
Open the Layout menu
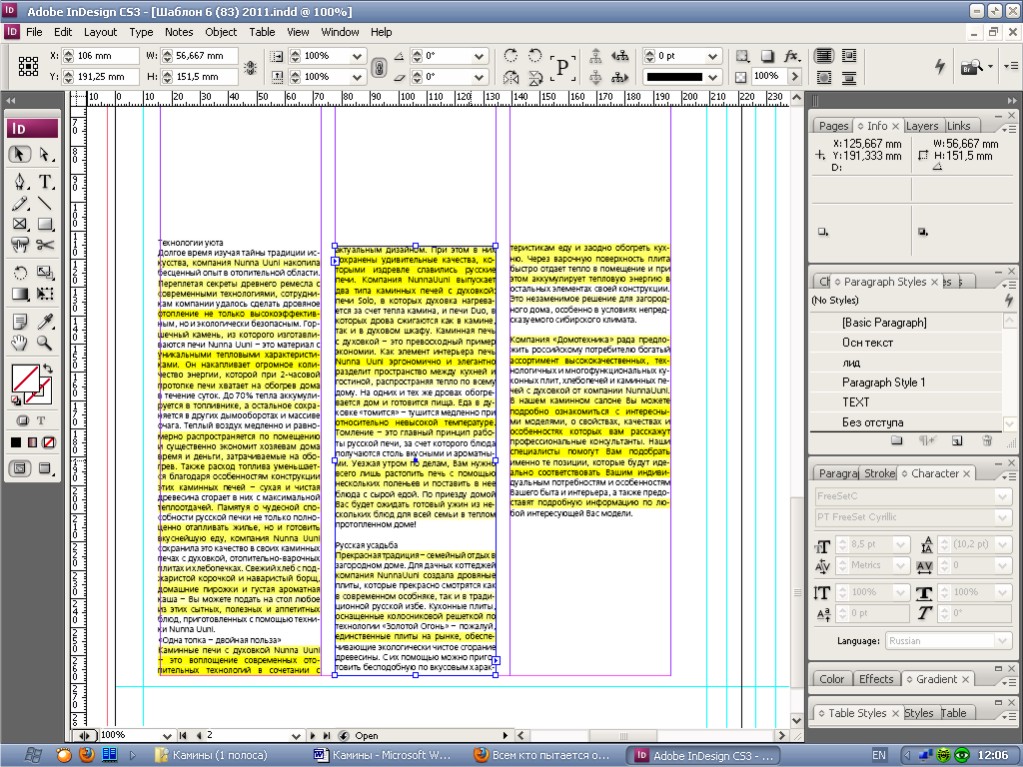click(x=100, y=32)
